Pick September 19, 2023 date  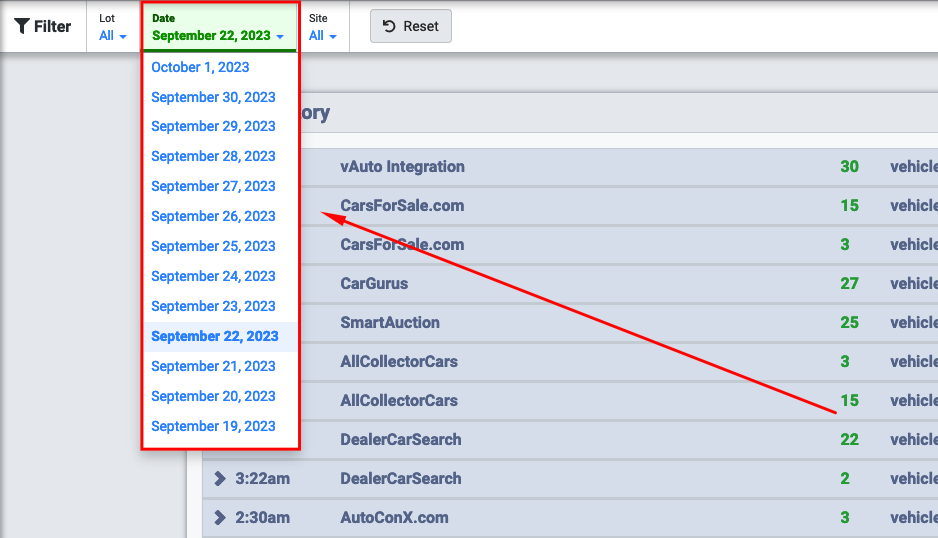213,426
